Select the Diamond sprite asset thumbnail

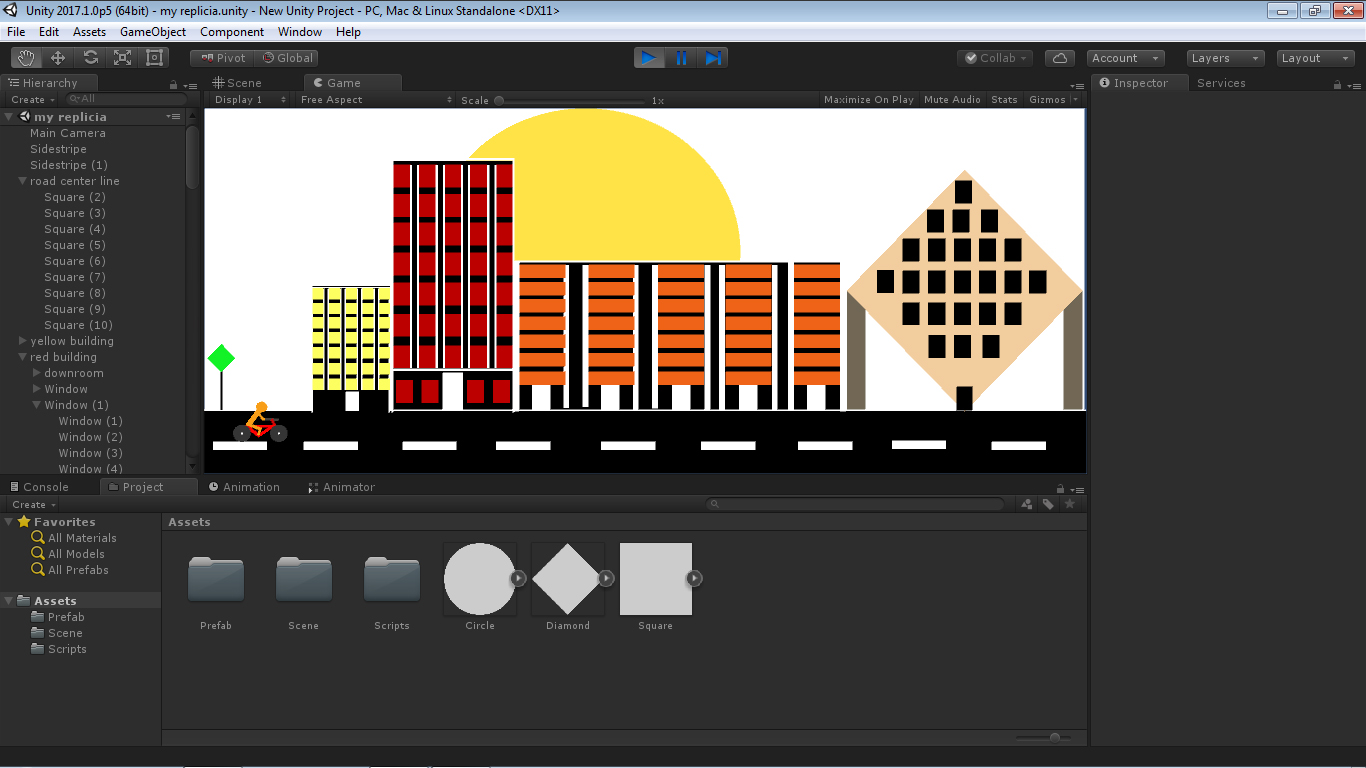567,579
